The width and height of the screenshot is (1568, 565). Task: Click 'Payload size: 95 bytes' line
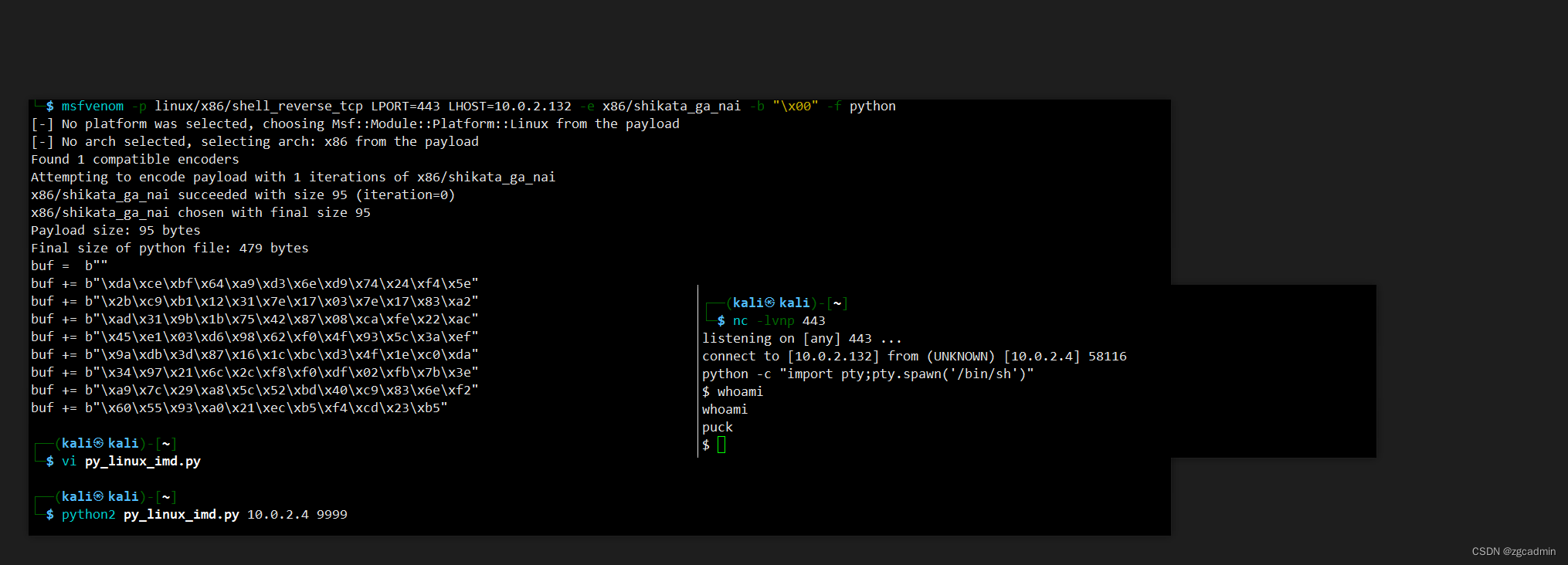point(116,231)
